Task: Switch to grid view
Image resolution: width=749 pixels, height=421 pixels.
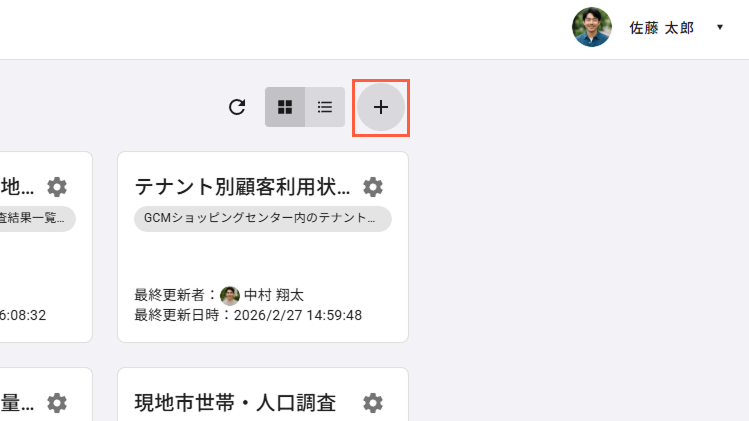Action: [285, 107]
